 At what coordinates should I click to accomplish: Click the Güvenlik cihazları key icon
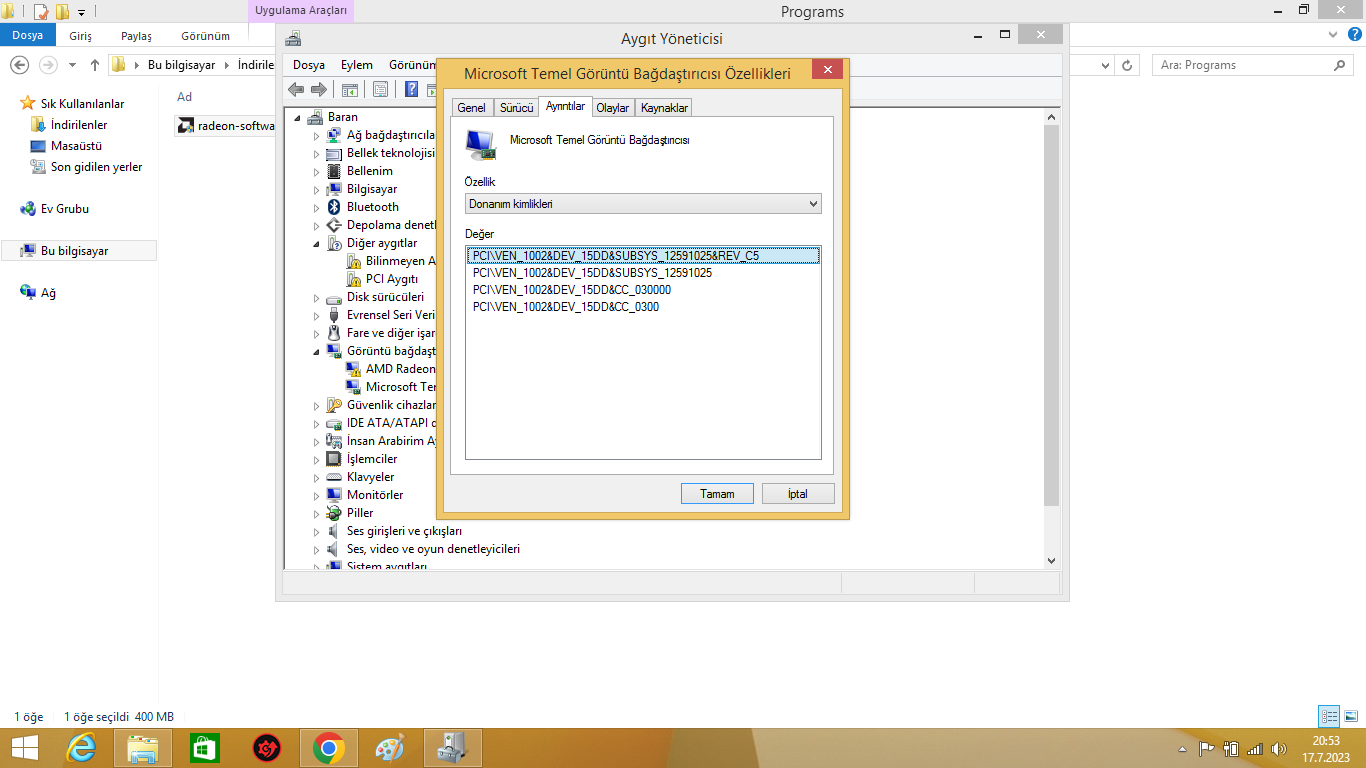tap(334, 405)
